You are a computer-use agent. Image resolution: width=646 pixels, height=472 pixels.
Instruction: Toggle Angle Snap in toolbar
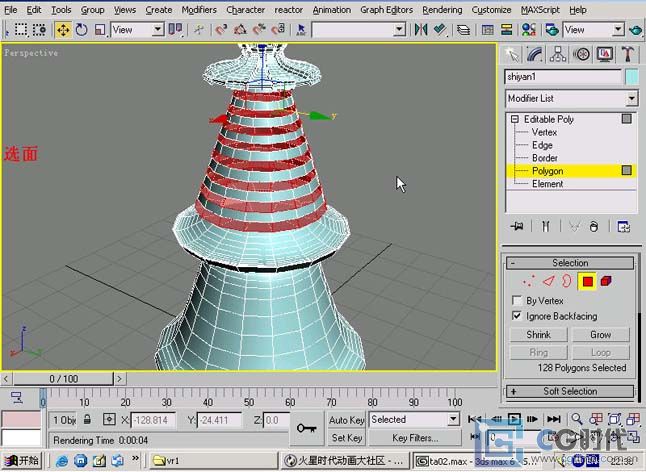pyautogui.click(x=240, y=30)
